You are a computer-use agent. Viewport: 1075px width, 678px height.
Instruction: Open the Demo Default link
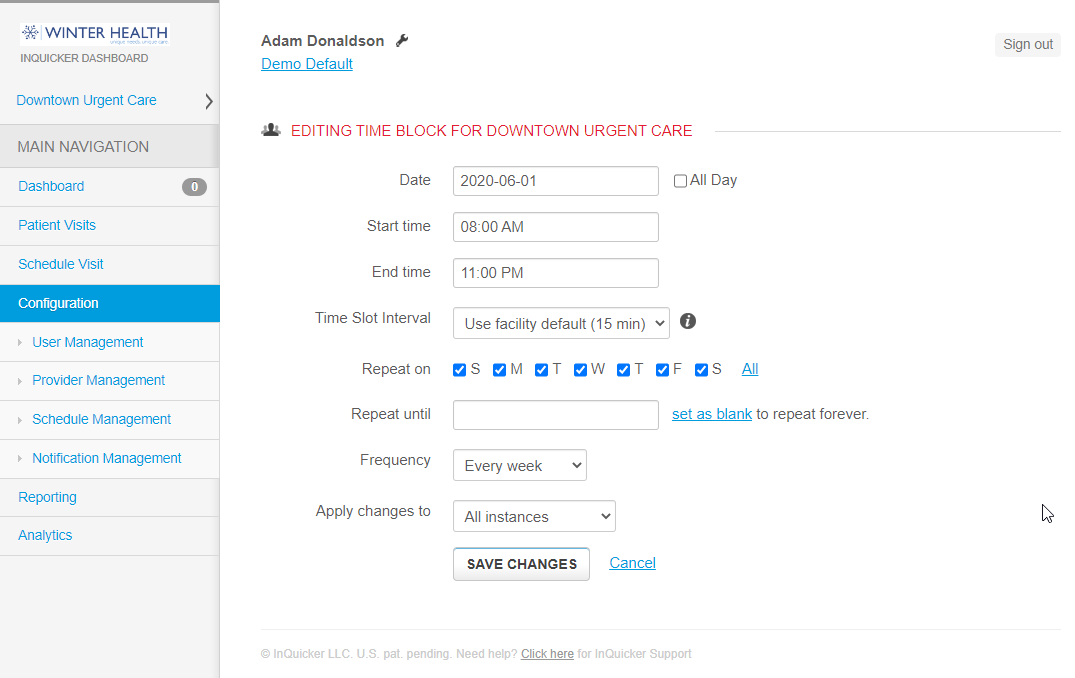306,63
